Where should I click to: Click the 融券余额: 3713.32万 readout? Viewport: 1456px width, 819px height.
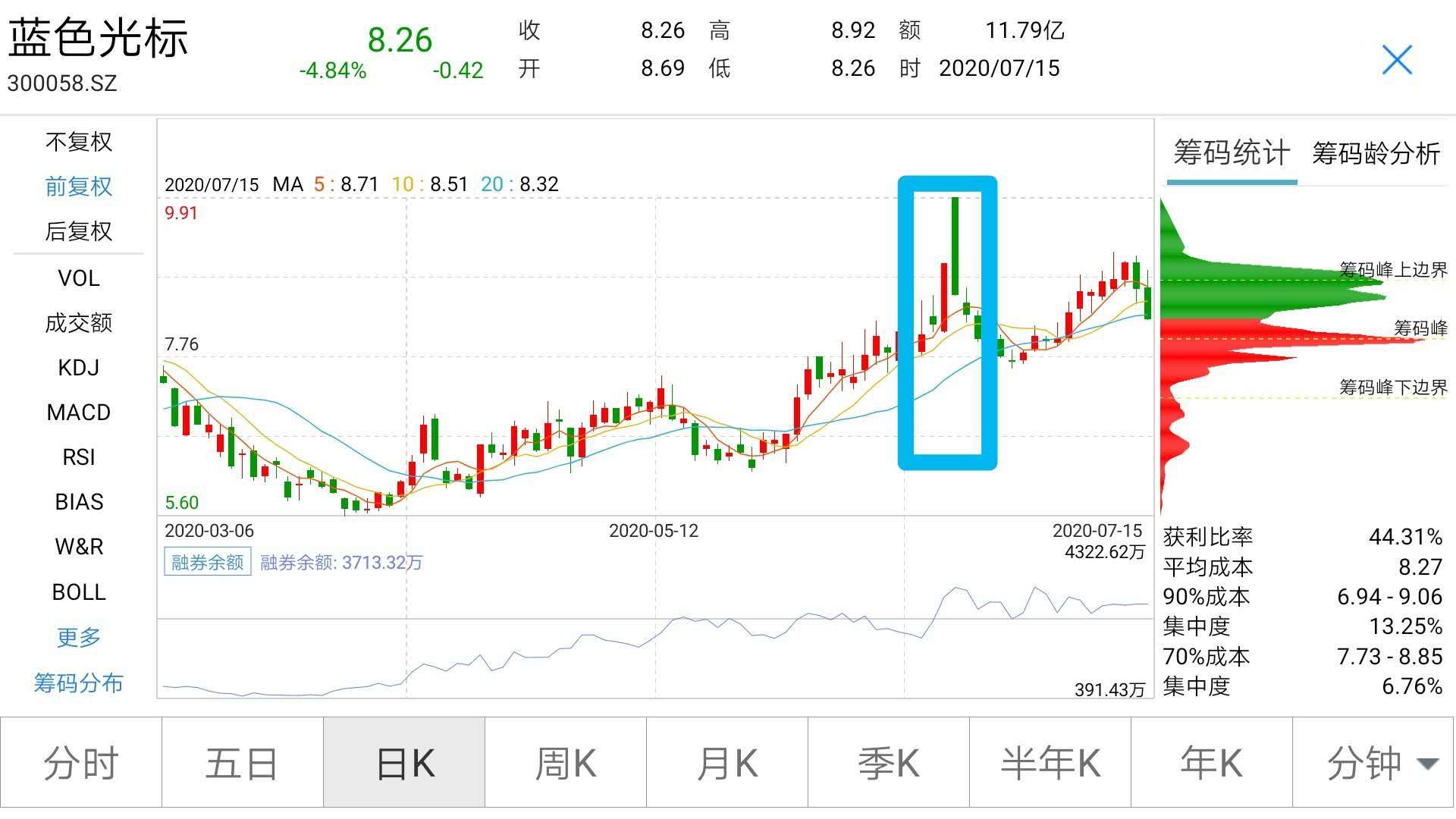tap(341, 563)
